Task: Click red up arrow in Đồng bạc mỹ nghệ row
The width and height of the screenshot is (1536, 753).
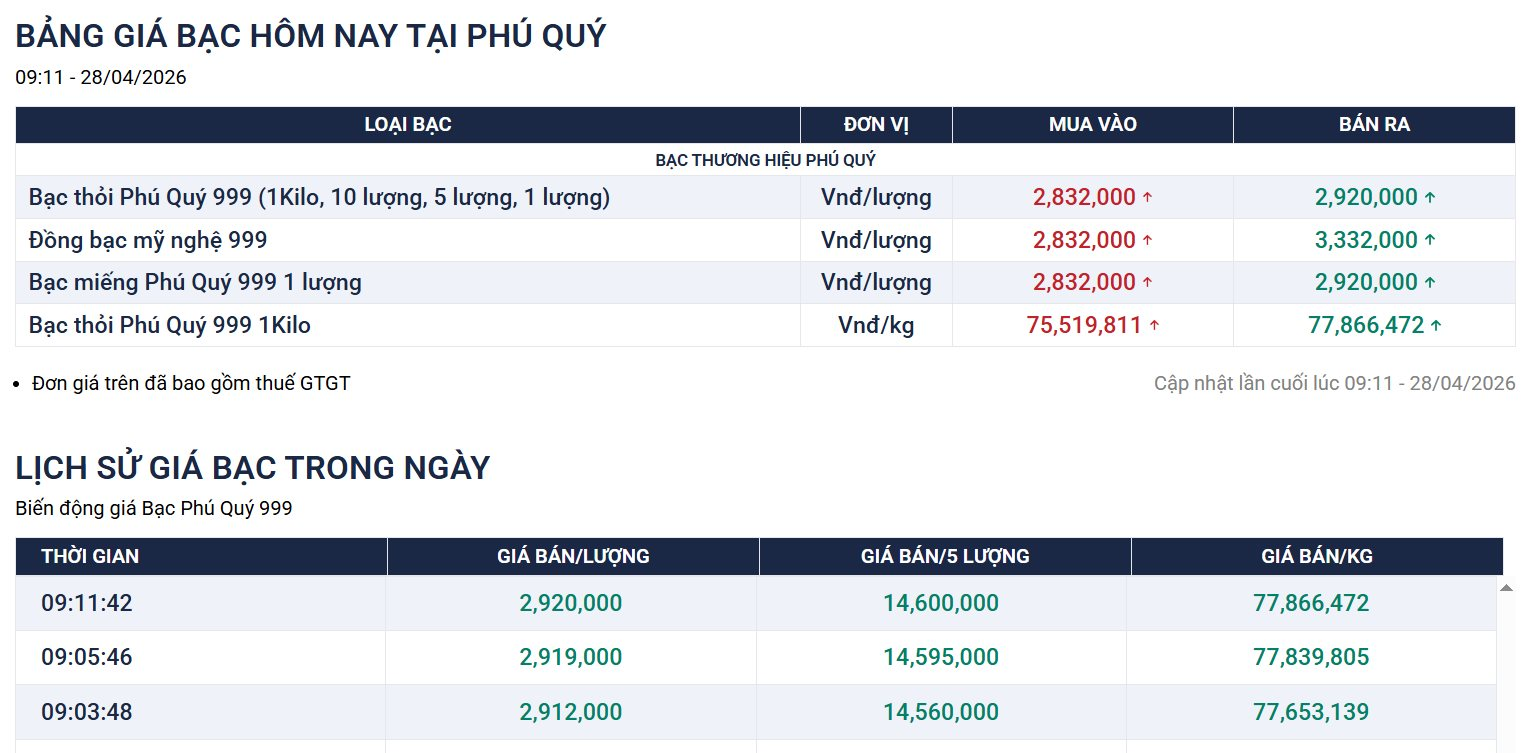Action: (x=1147, y=241)
